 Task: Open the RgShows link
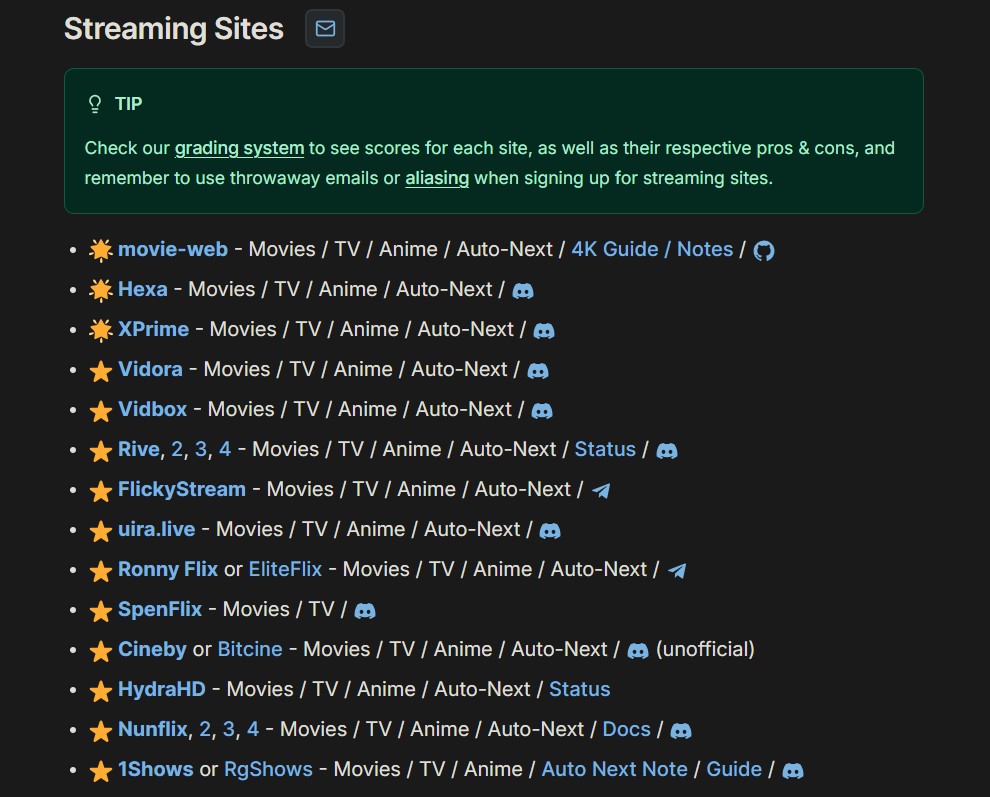(x=268, y=769)
